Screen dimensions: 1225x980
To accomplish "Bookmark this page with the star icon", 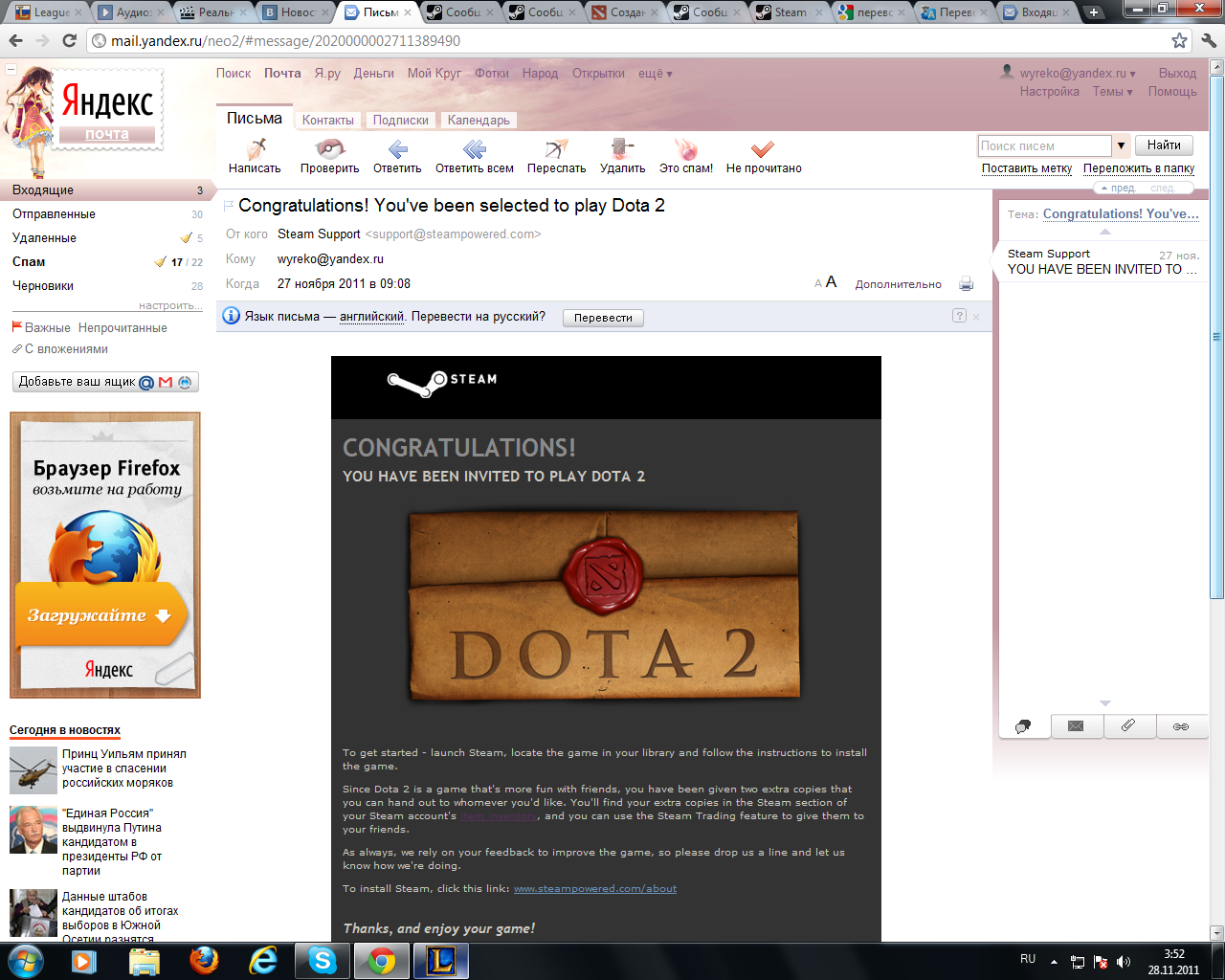I will coord(1179,41).
